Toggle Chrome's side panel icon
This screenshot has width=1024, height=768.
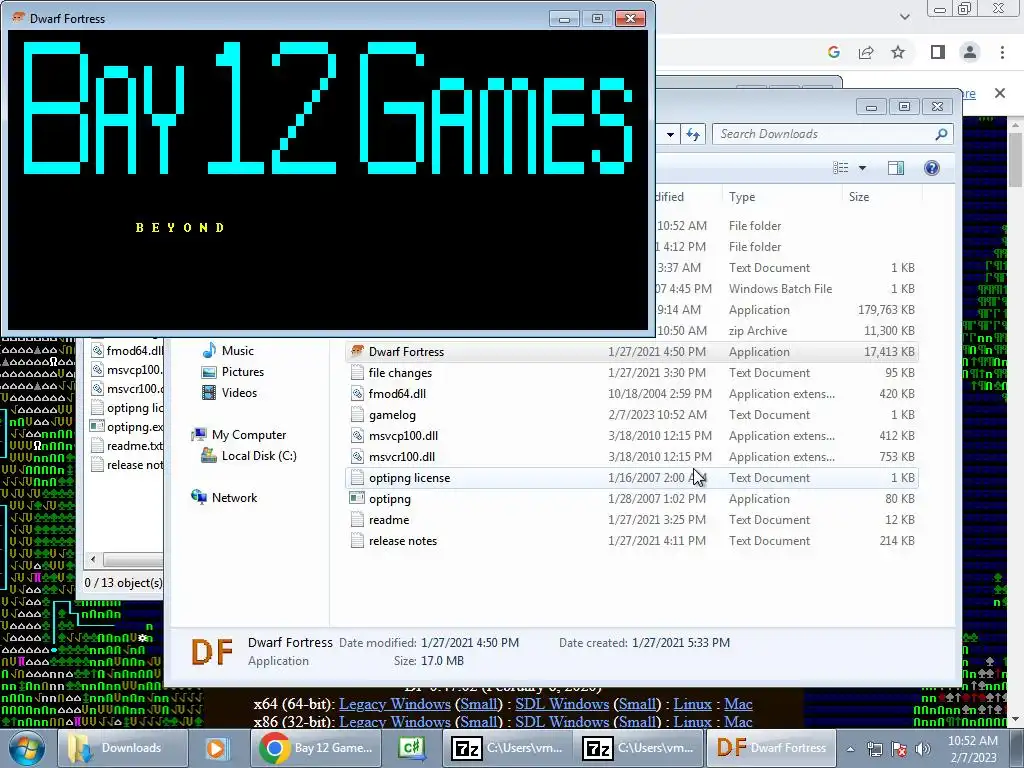point(938,52)
